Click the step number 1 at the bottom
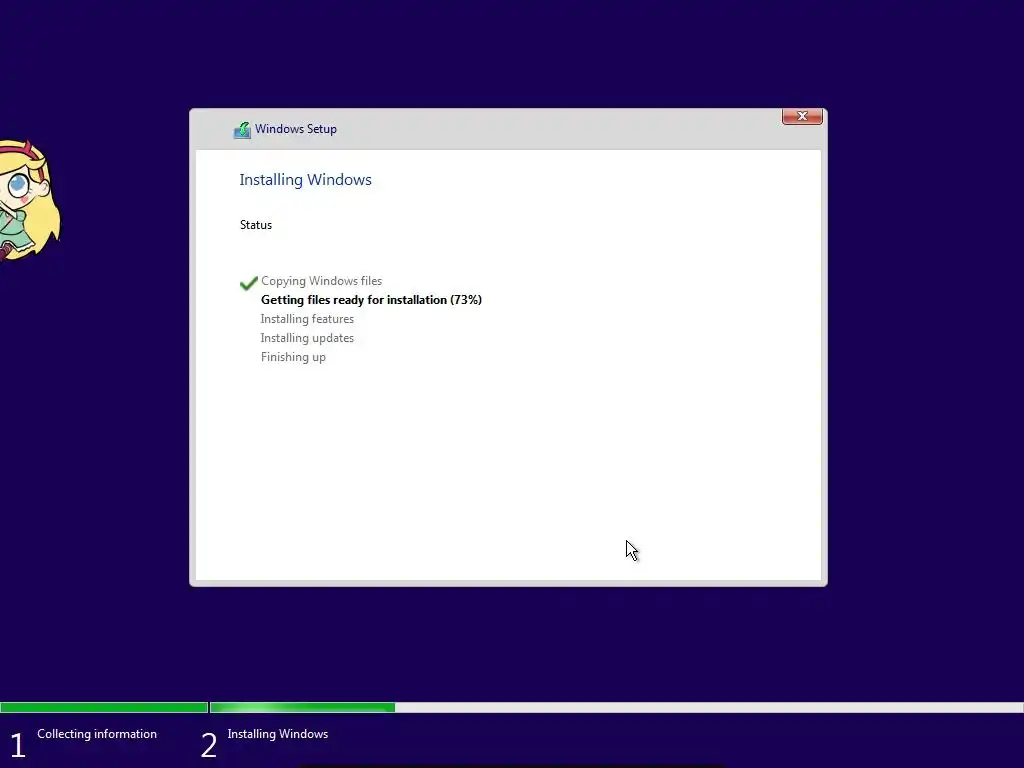The height and width of the screenshot is (768, 1024). coord(18,745)
